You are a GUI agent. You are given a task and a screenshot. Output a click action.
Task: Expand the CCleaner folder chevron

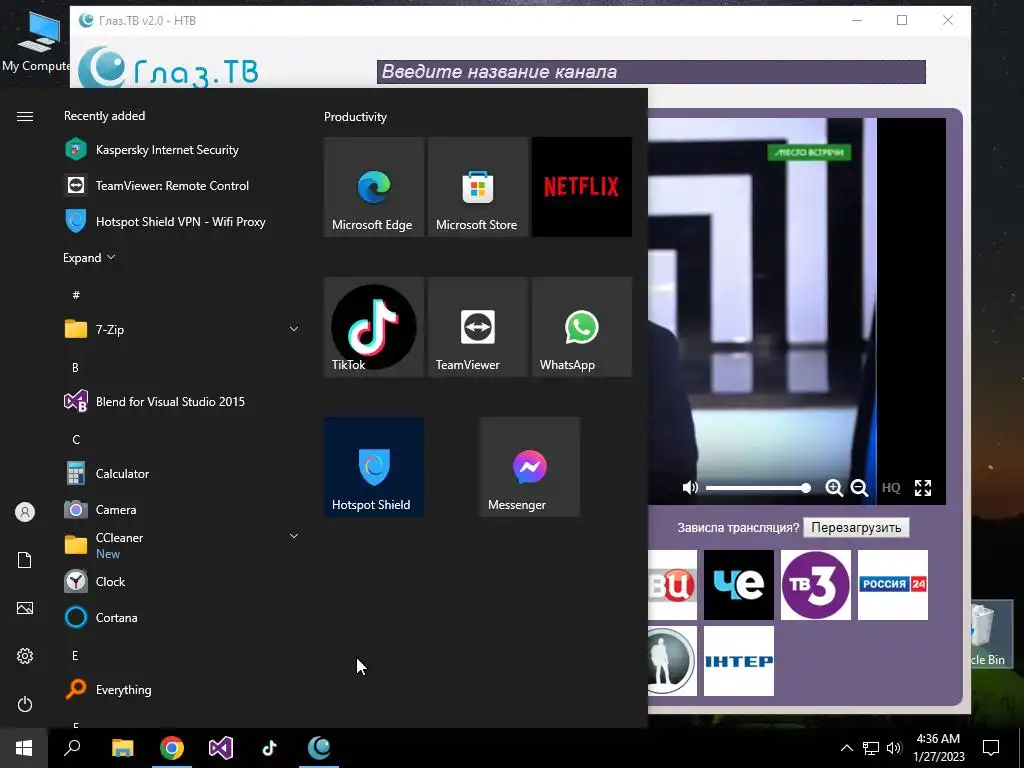point(294,536)
